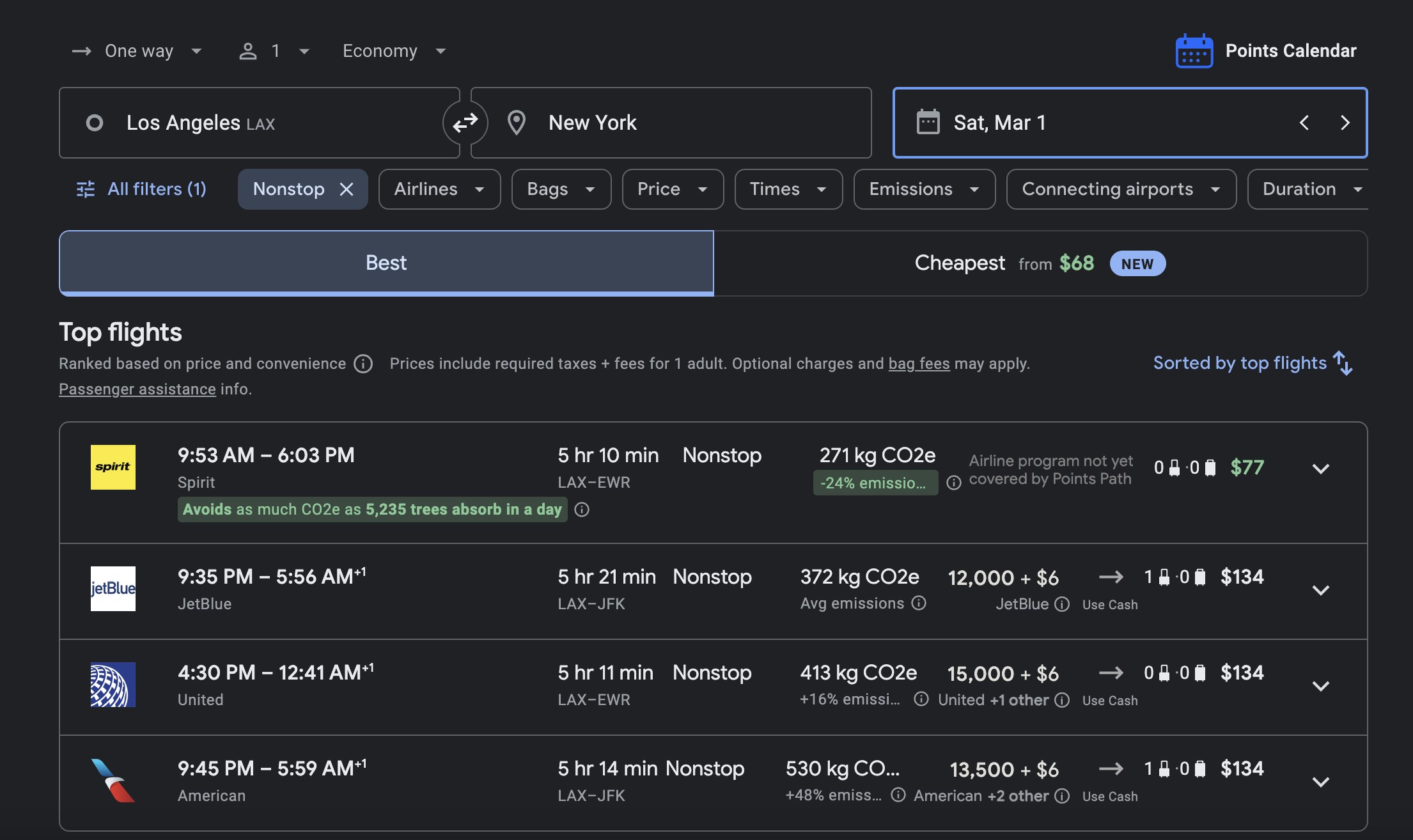Screen dimensions: 1413x840
Task: Select the Best tab
Action: pos(386,263)
